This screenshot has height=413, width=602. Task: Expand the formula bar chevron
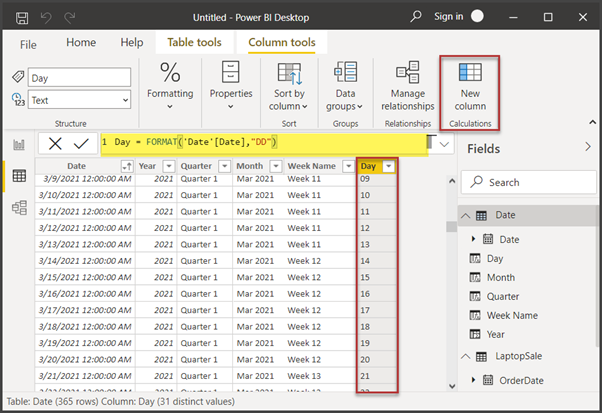[x=444, y=145]
